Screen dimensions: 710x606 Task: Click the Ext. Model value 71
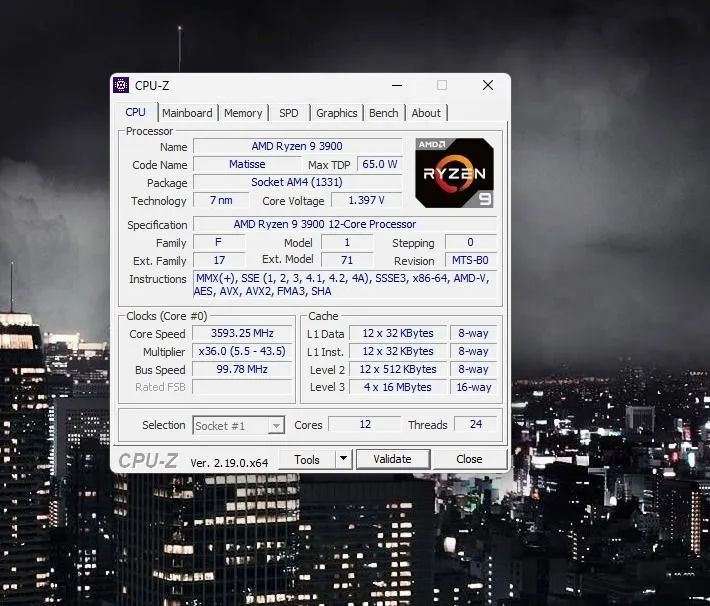pyautogui.click(x=347, y=260)
